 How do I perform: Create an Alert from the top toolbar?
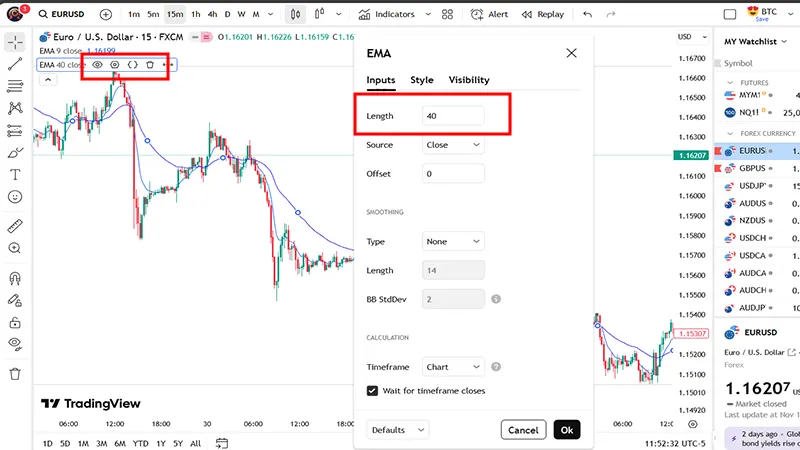tap(490, 15)
